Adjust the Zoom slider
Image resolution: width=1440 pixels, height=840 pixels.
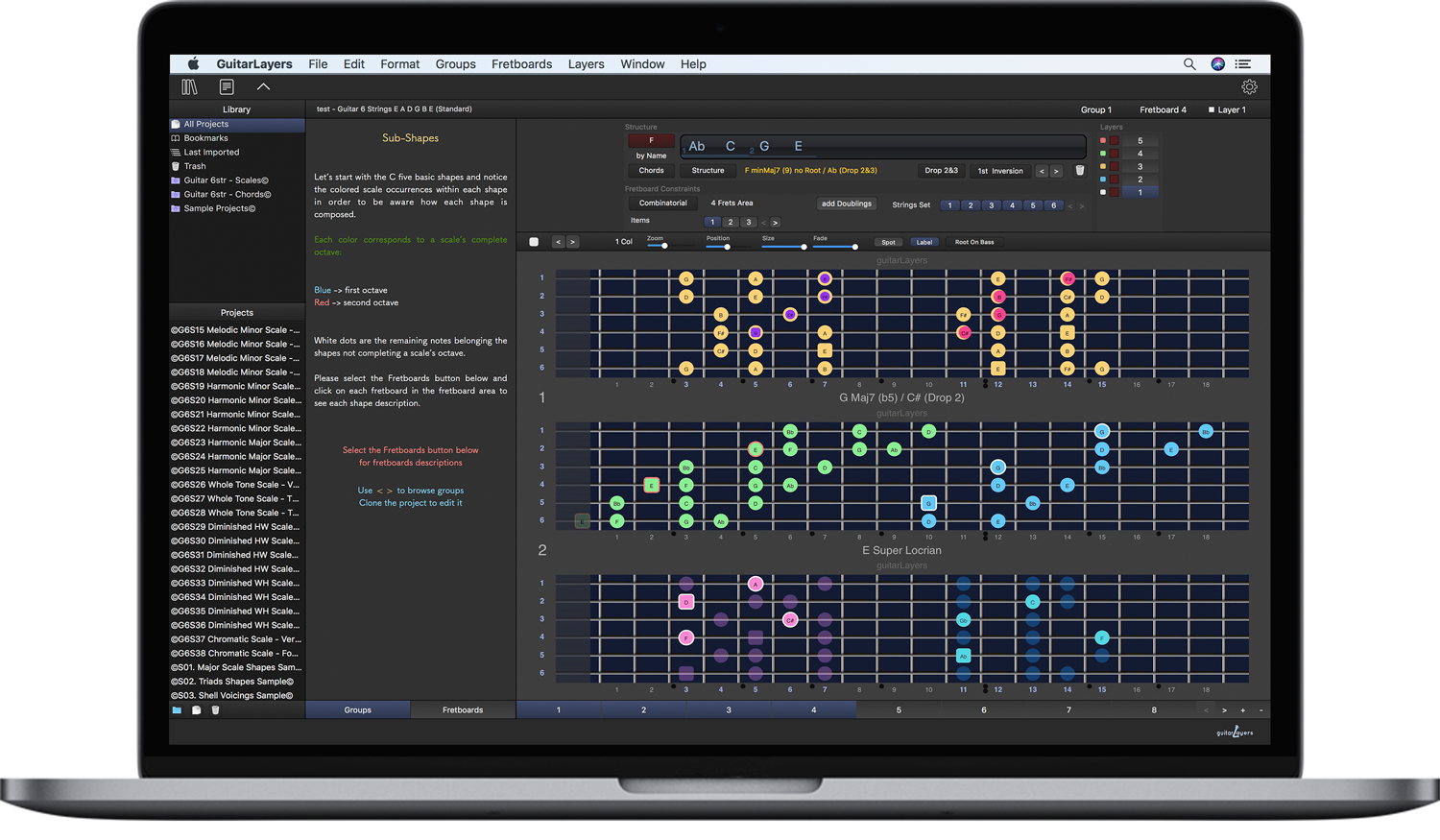[664, 247]
